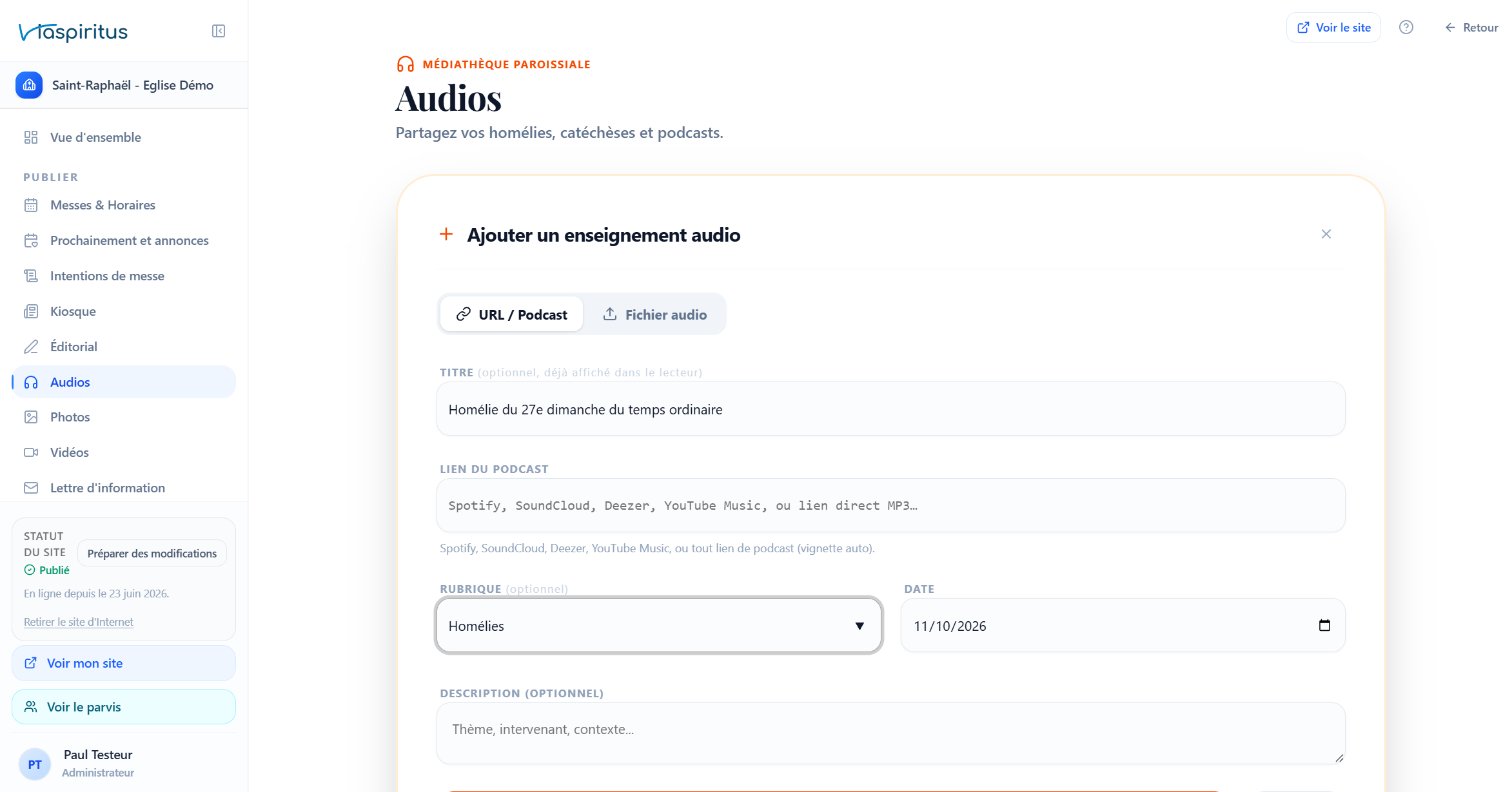Screen dimensions: 1512x792
Task: Click the Paul Testeur user name
Action: point(98,755)
